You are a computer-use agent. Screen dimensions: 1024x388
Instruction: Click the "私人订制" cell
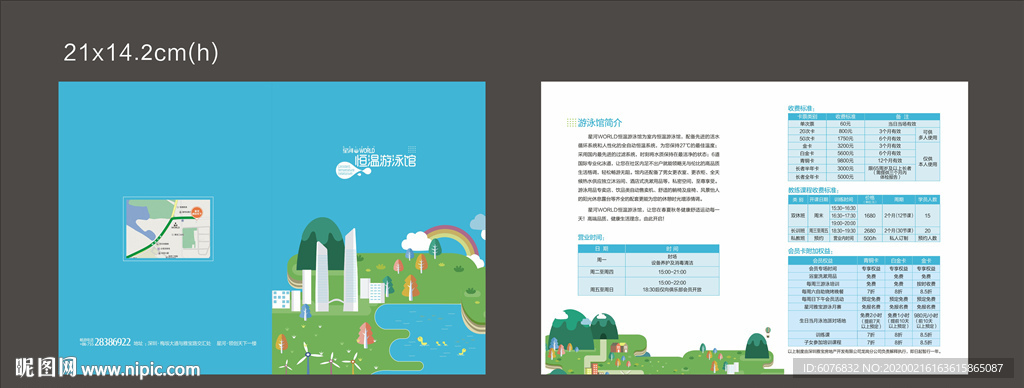click(899, 238)
